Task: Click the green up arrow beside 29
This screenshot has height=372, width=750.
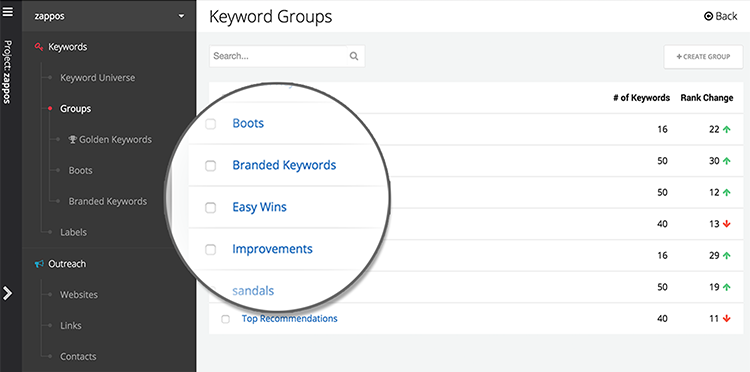Action: 727,256
